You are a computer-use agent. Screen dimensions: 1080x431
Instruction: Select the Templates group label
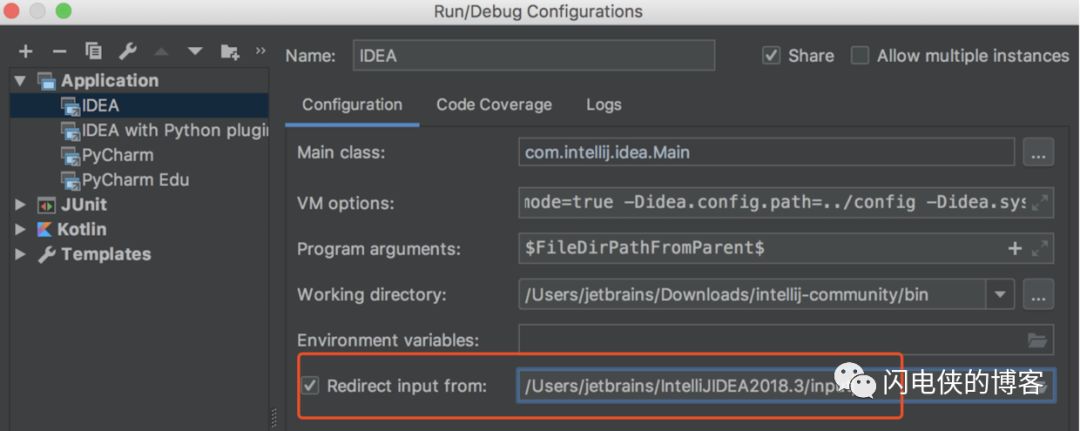(x=106, y=254)
